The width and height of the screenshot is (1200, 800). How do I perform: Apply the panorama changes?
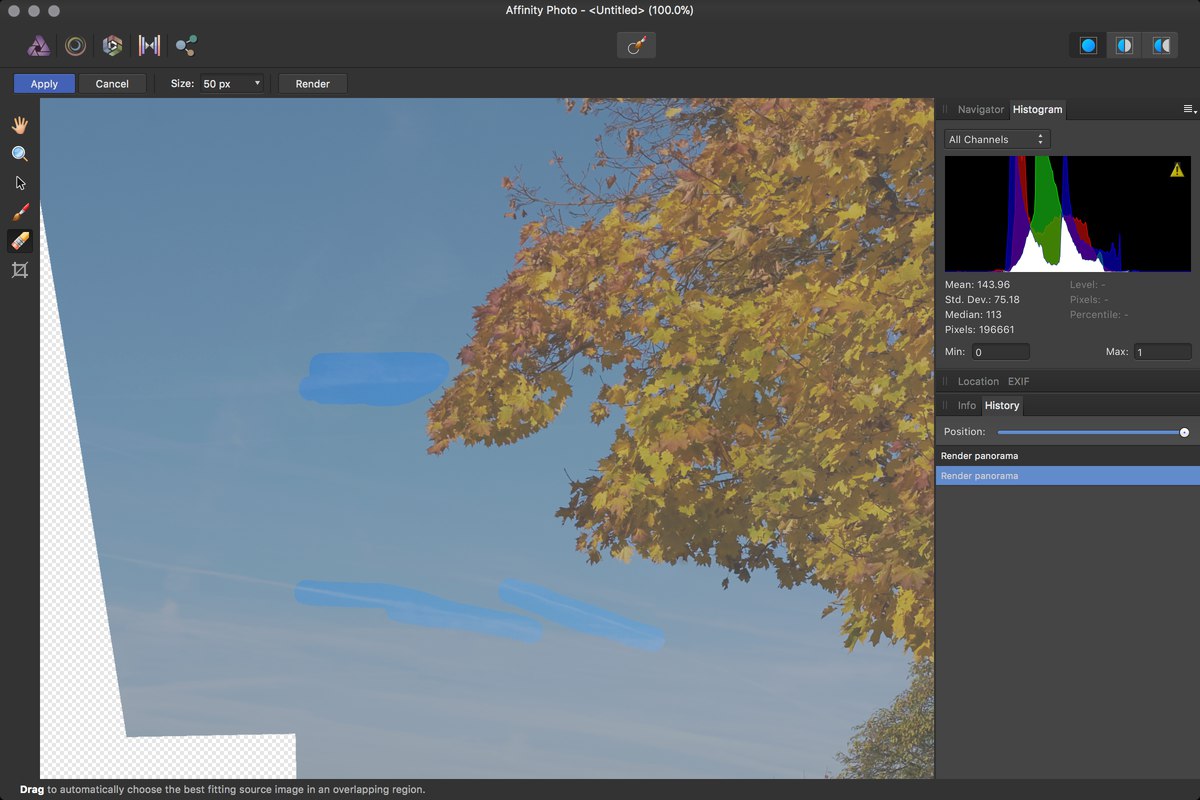(x=44, y=84)
